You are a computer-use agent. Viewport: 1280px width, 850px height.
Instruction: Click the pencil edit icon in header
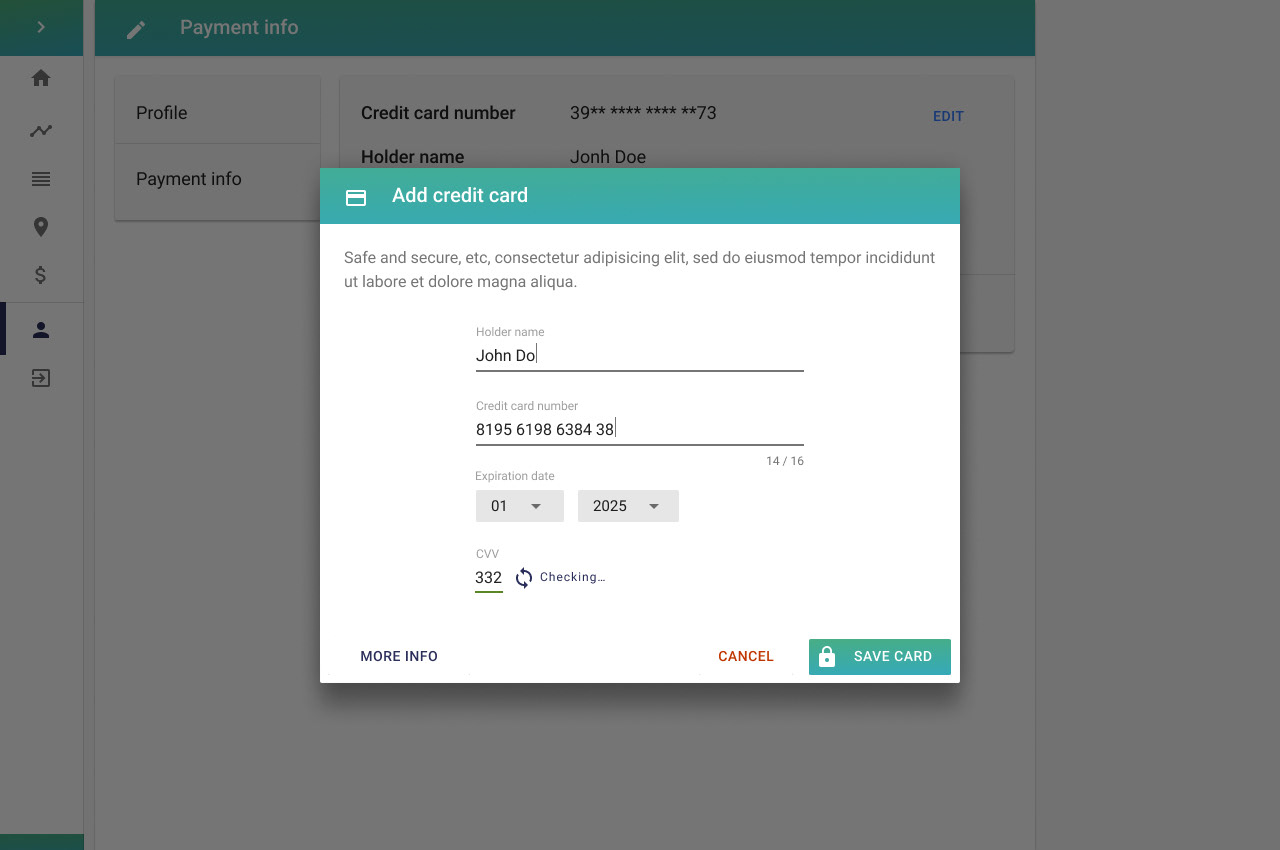(136, 30)
